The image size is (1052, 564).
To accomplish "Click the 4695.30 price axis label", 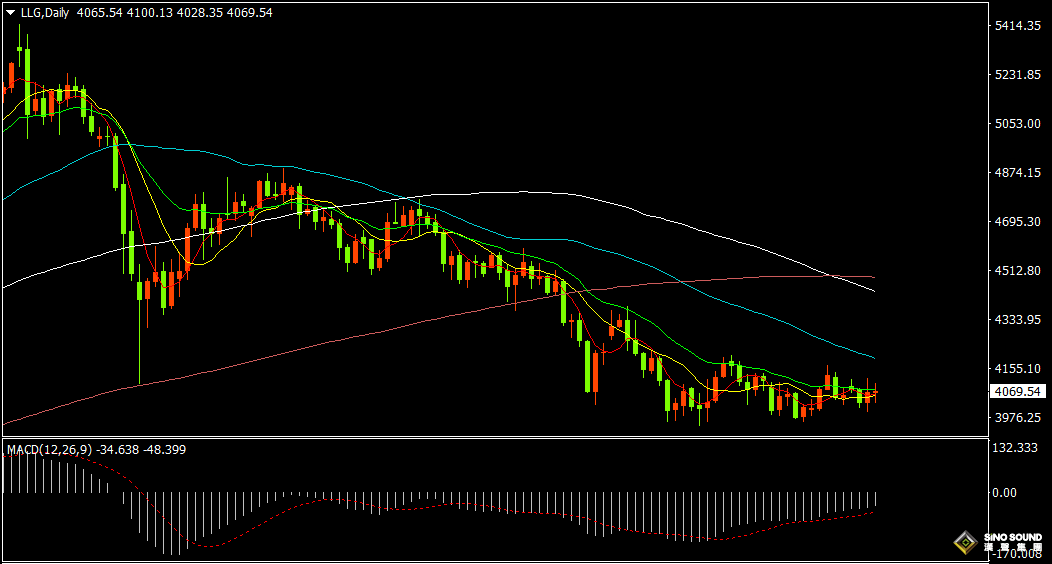I will 1018,222.
